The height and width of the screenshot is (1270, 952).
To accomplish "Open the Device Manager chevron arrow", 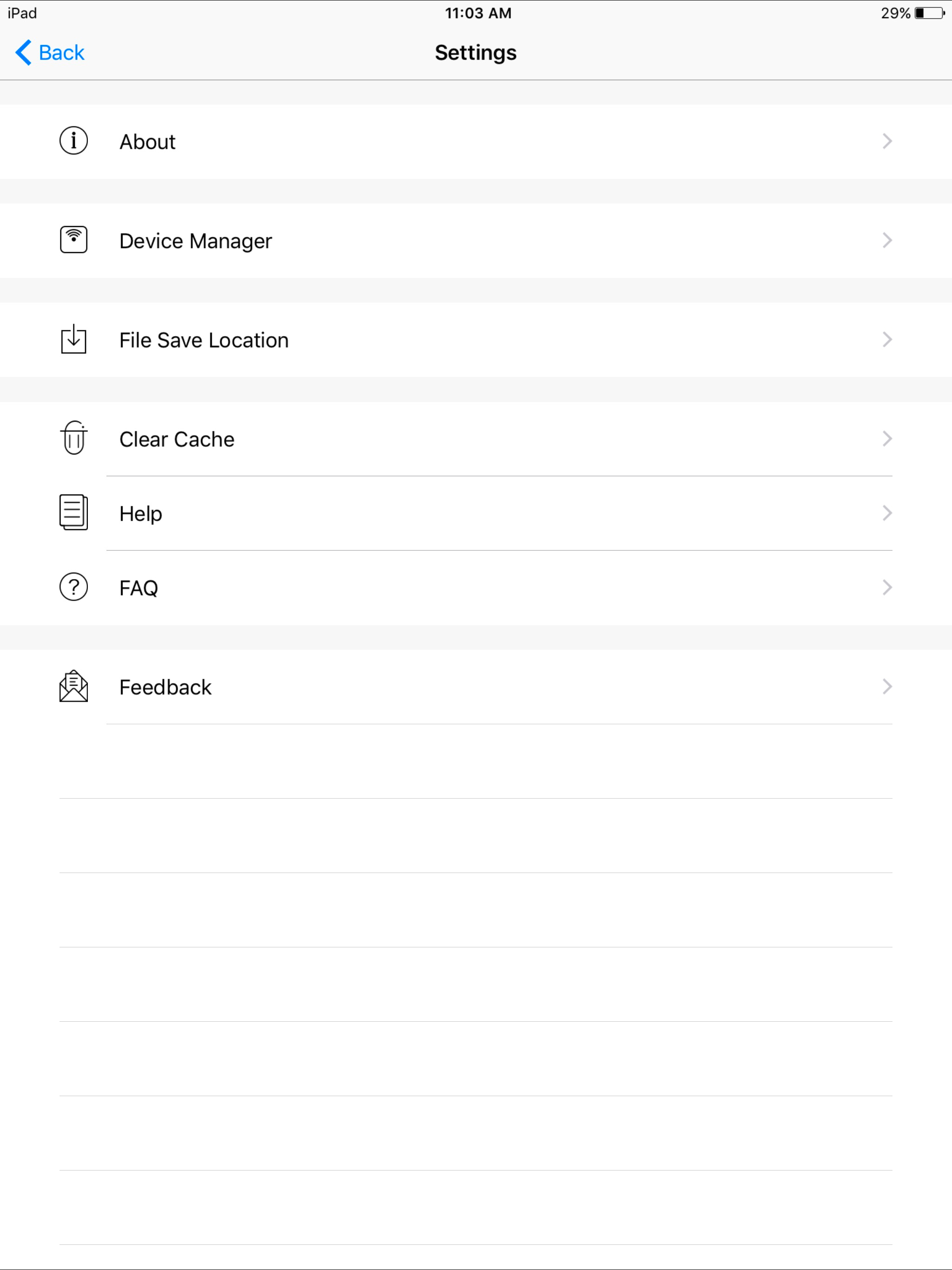I will point(887,240).
